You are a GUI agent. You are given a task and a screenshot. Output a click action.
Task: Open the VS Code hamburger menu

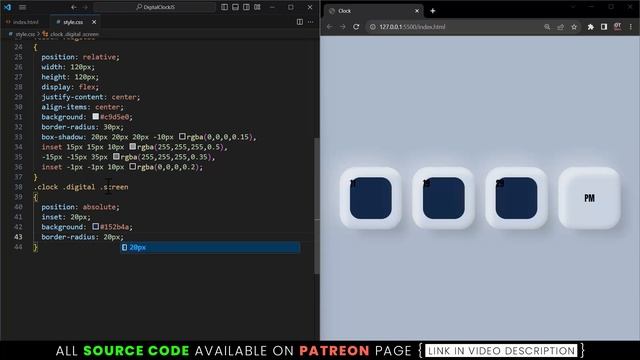pyautogui.click(x=22, y=7)
